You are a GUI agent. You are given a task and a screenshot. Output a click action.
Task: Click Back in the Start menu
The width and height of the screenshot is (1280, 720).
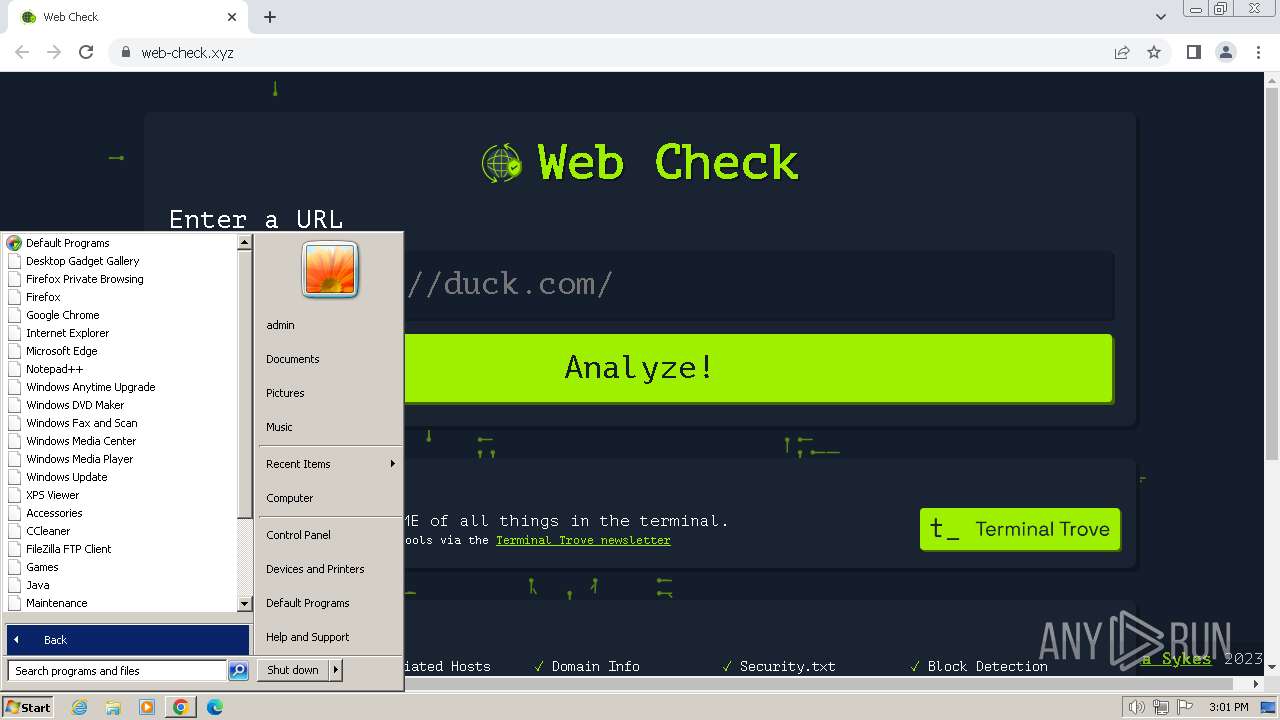[128, 640]
